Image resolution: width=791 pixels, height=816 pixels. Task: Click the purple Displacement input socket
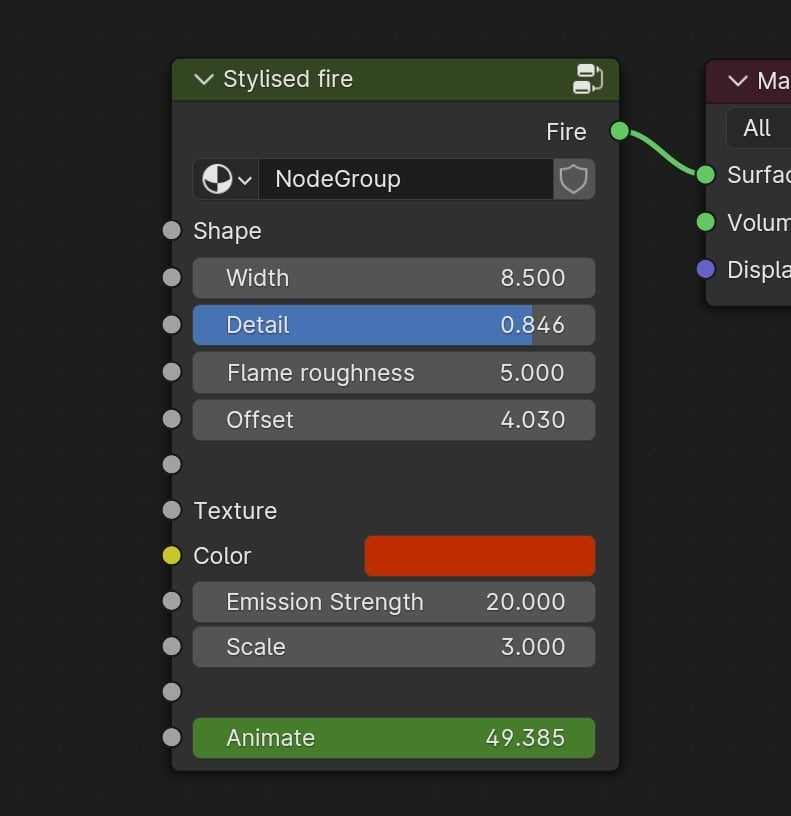point(706,269)
